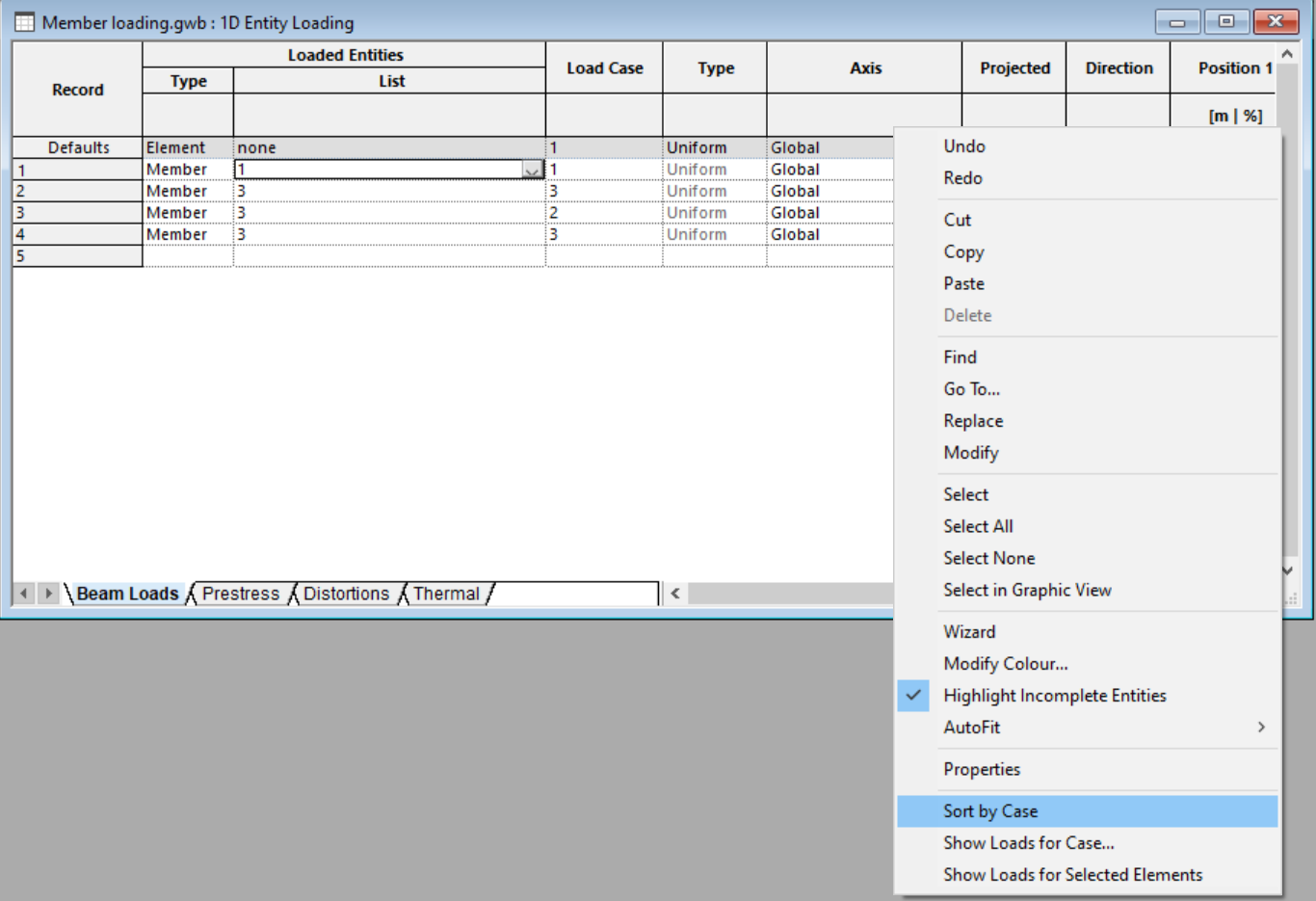Switch to the Thermal tab

pos(446,594)
